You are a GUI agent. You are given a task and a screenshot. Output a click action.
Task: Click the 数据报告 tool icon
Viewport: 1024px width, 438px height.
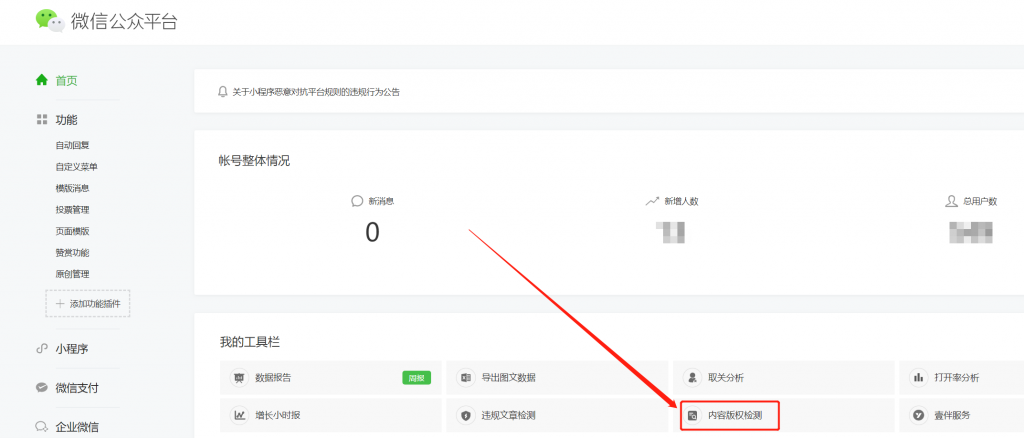pos(239,377)
